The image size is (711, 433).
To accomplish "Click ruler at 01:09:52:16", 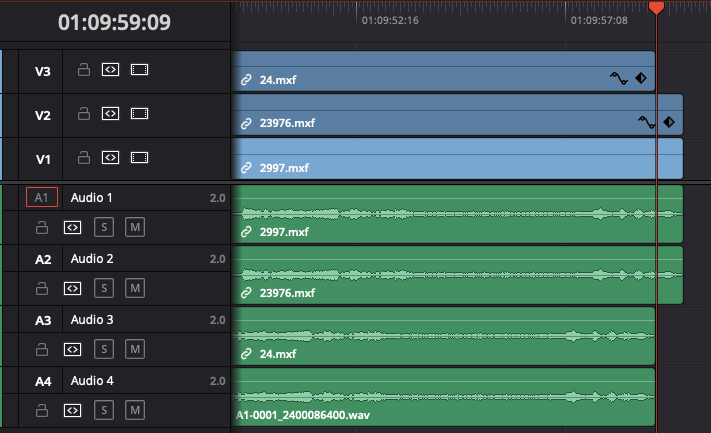I will pos(390,20).
